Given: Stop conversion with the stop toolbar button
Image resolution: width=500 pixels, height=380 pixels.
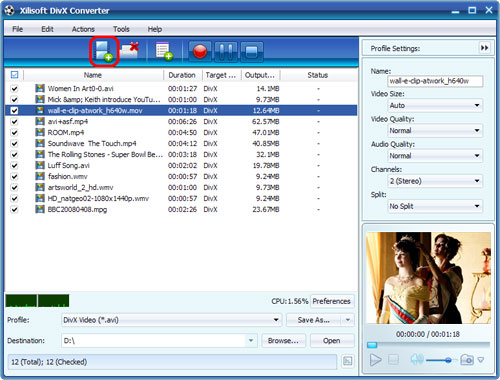Looking at the screenshot, I should 252,52.
